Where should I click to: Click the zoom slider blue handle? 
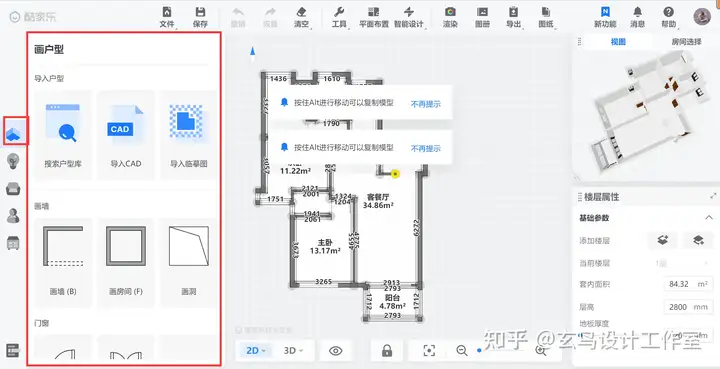click(479, 350)
